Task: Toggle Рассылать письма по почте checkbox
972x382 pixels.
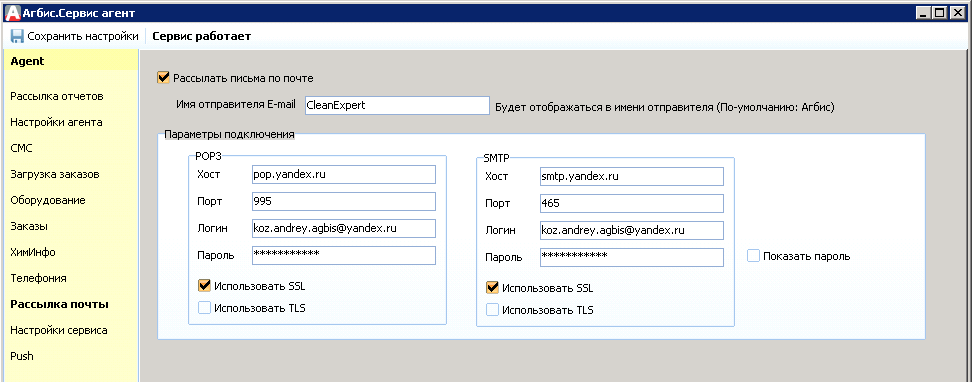Action: 164,78
